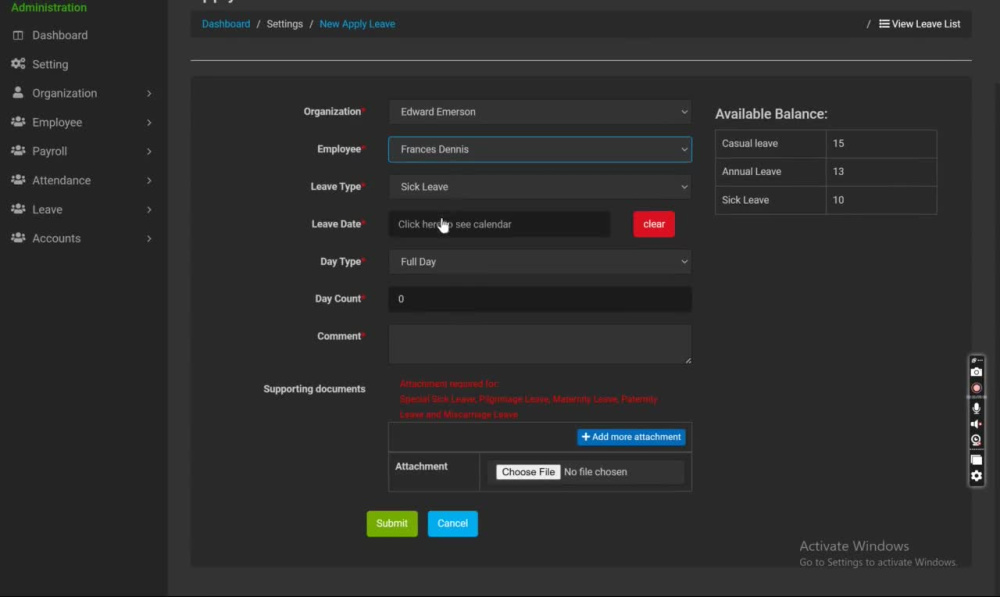This screenshot has height=597, width=1000.
Task: Click the Sick Leave balance value 10
Action: 838,200
